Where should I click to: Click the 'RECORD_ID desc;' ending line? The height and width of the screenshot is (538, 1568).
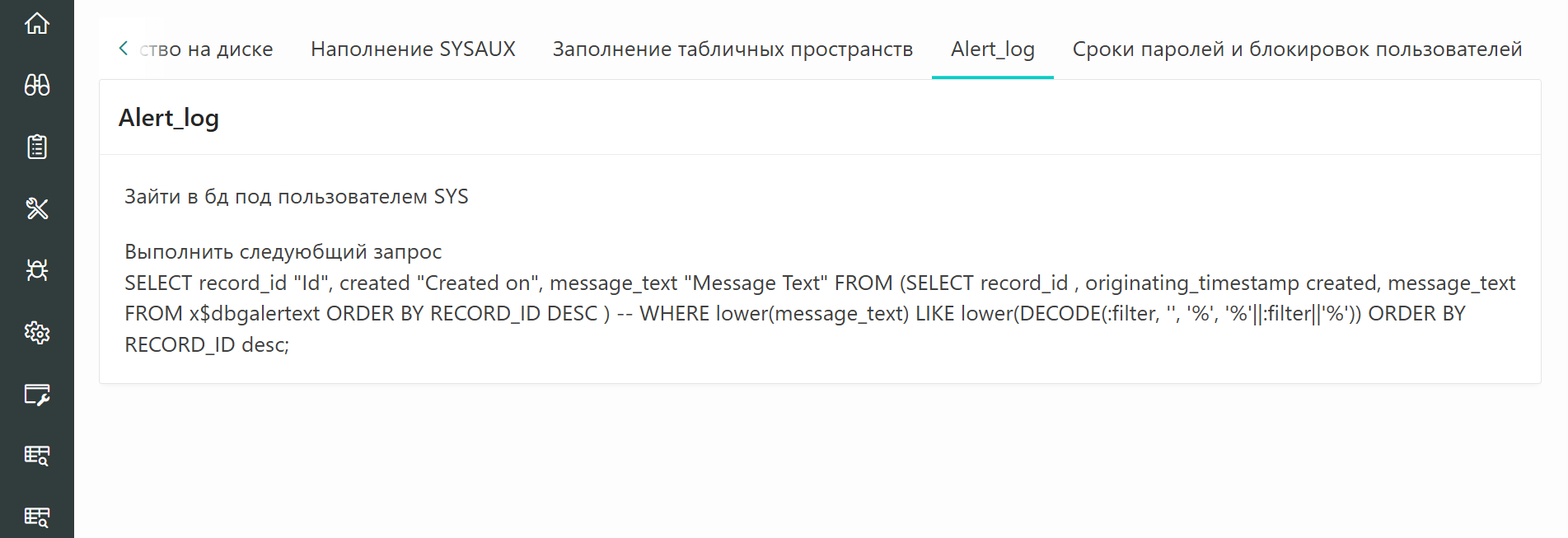[x=207, y=345]
